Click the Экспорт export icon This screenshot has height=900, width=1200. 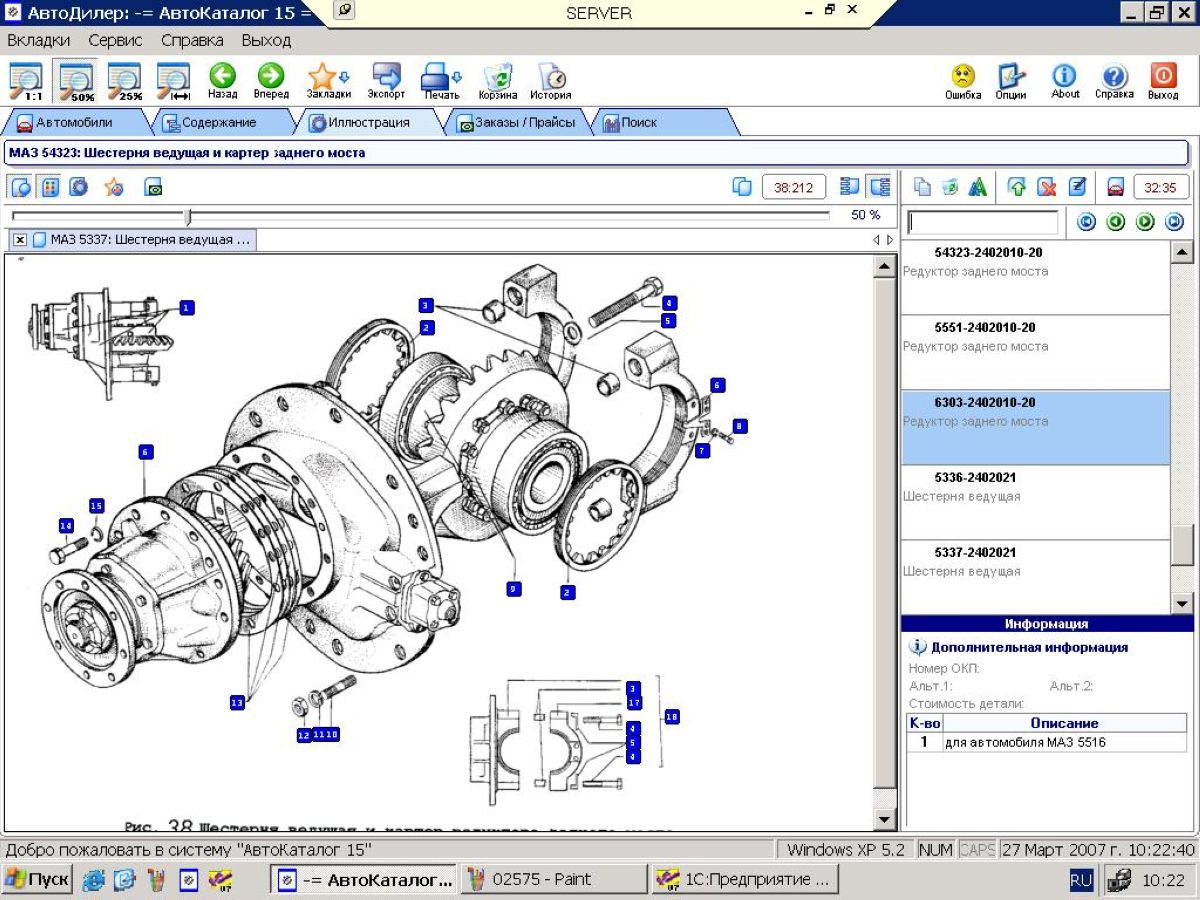[386, 82]
